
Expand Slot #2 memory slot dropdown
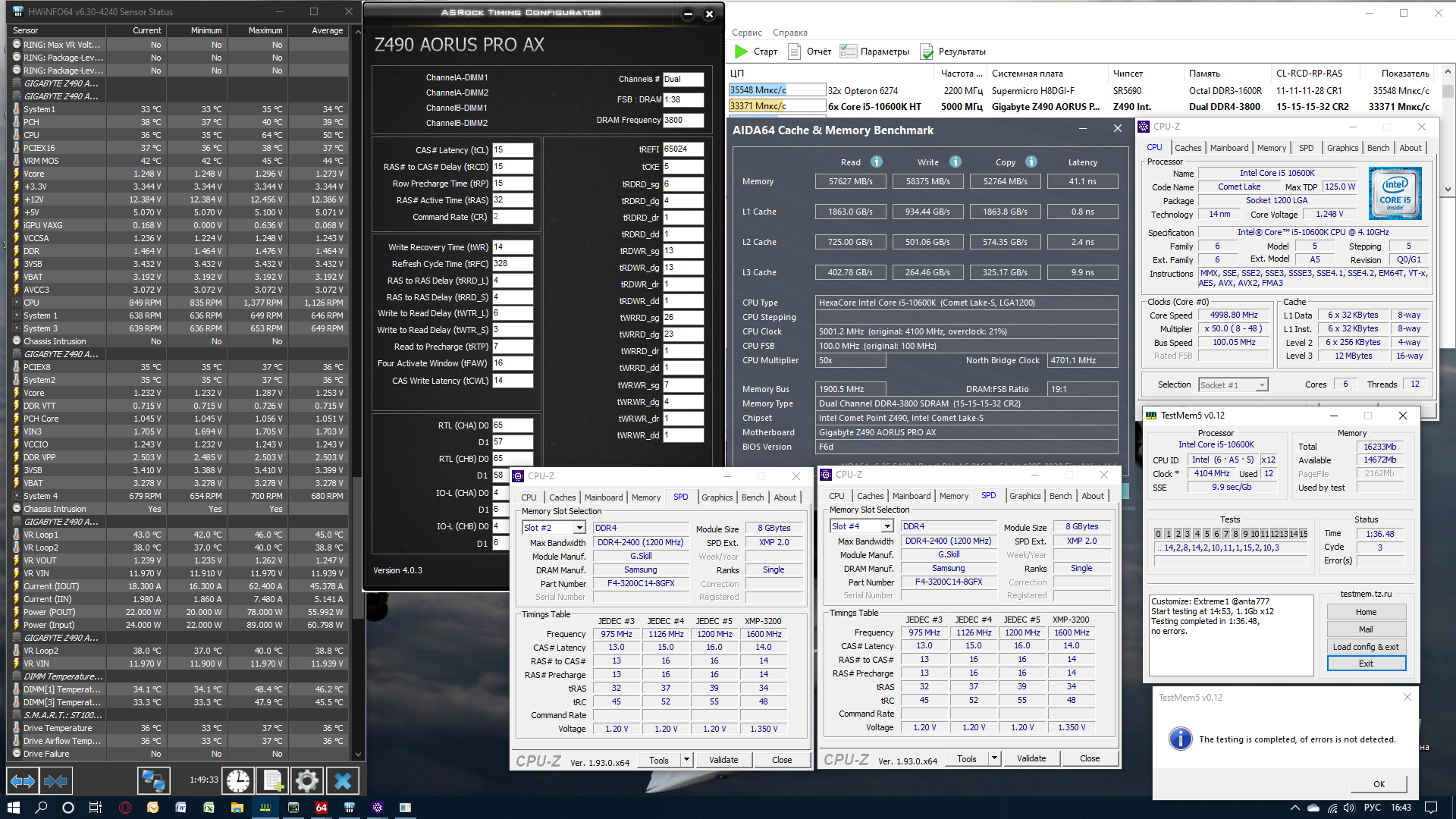point(579,528)
